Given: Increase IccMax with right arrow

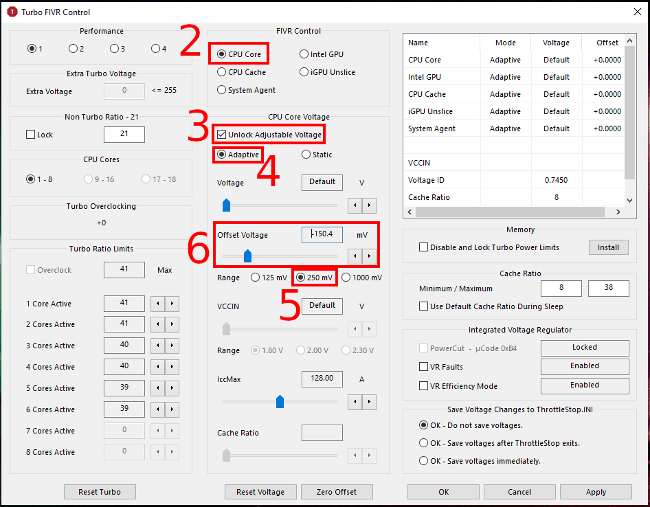Looking at the screenshot, I should 369,402.
